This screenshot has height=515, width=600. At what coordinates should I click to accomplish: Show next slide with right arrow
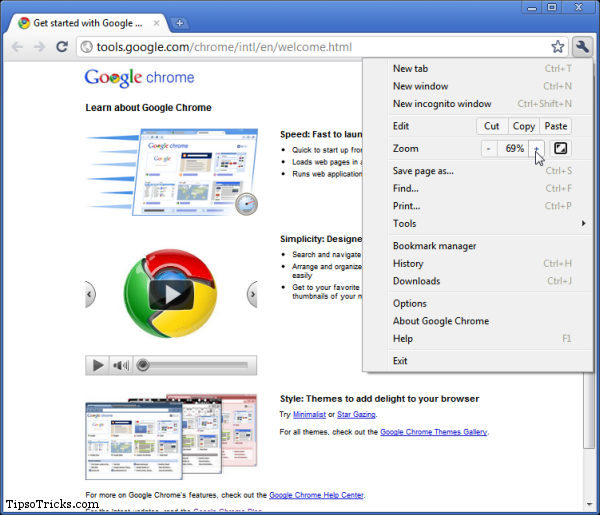click(252, 294)
